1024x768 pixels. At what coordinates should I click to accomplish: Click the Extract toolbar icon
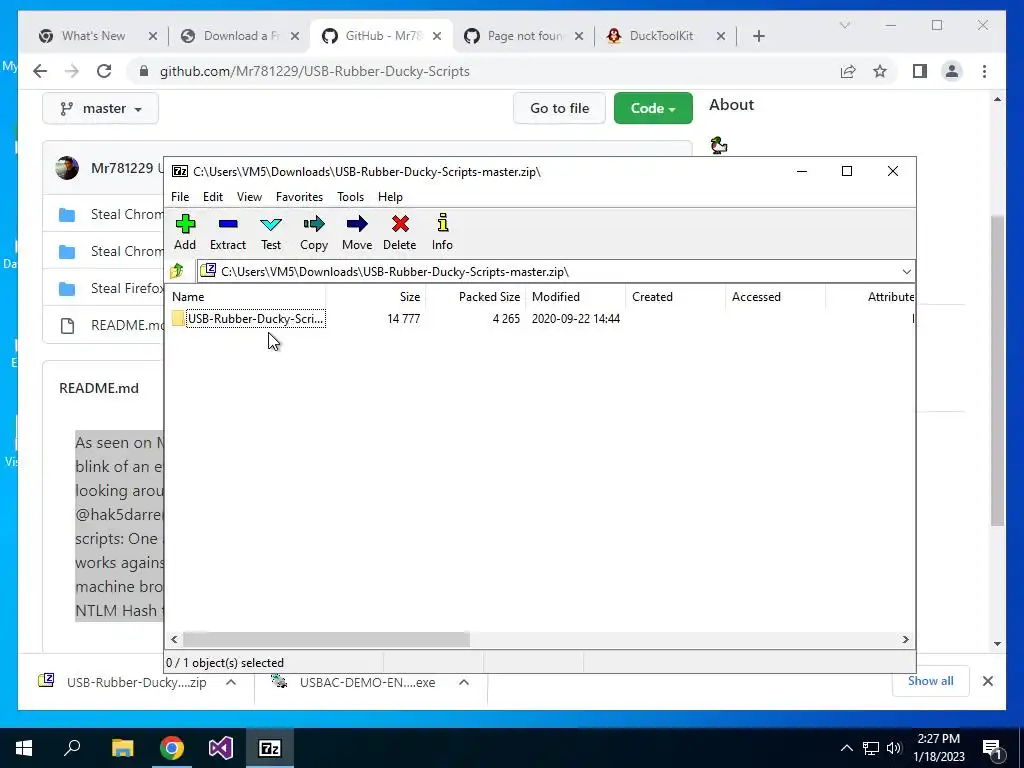[x=228, y=232]
